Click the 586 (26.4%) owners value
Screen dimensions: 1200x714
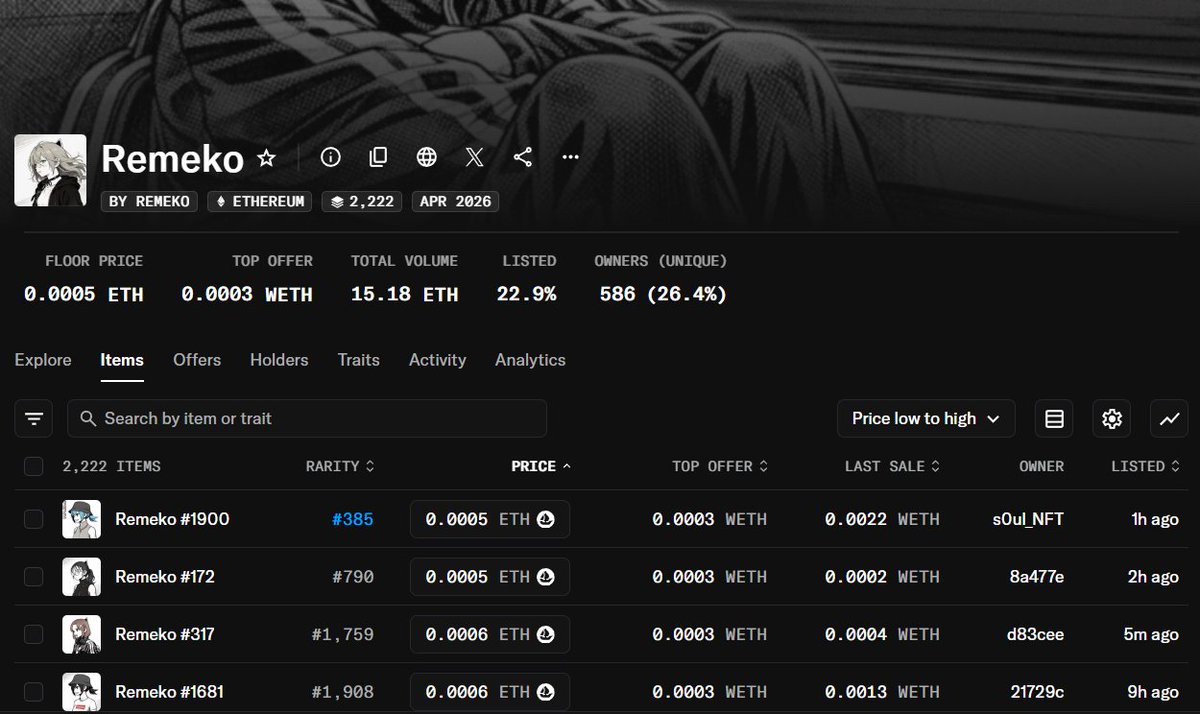663,294
